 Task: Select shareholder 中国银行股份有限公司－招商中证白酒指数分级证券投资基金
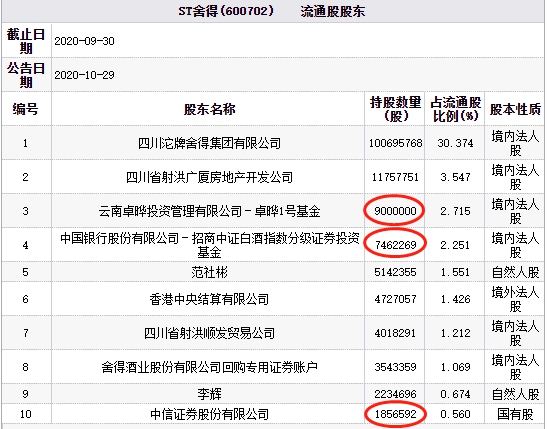point(209,245)
